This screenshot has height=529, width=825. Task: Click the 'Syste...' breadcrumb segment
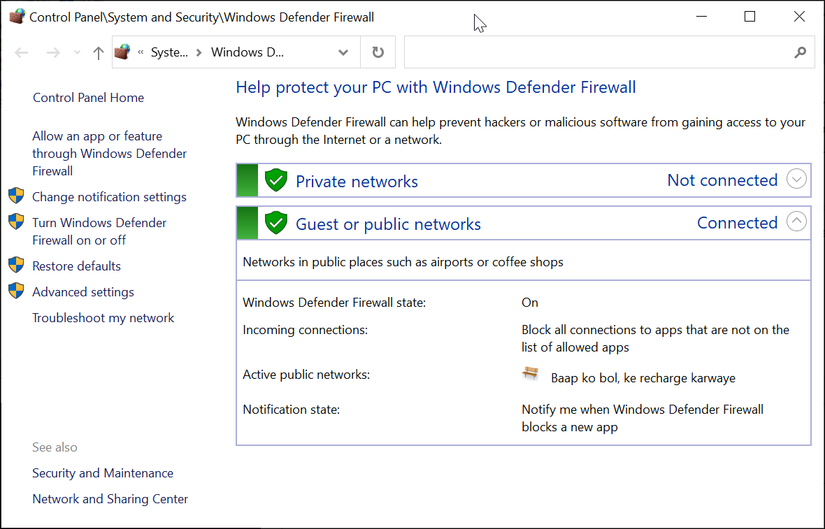[x=169, y=52]
